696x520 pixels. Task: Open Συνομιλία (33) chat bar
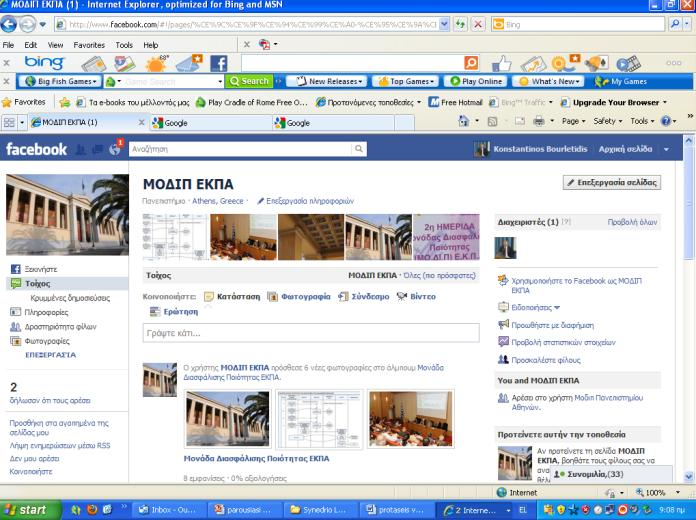[611, 474]
